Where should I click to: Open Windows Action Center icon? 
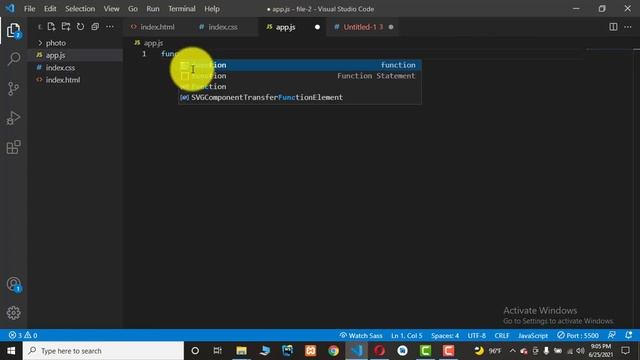[625, 351]
